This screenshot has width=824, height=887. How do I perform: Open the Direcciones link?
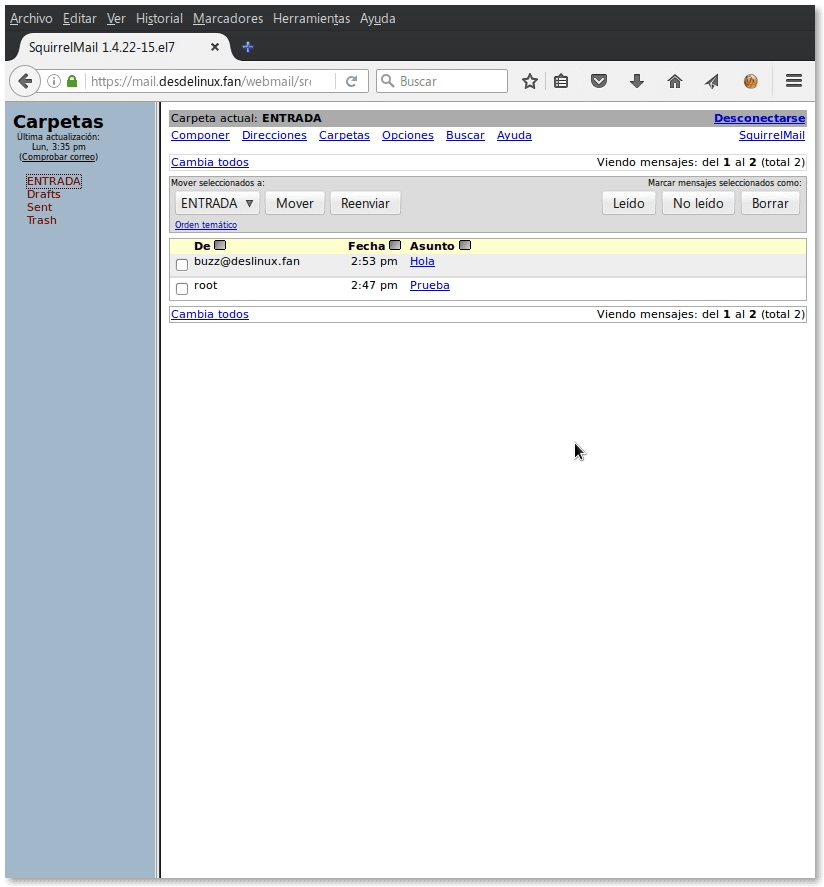[274, 135]
